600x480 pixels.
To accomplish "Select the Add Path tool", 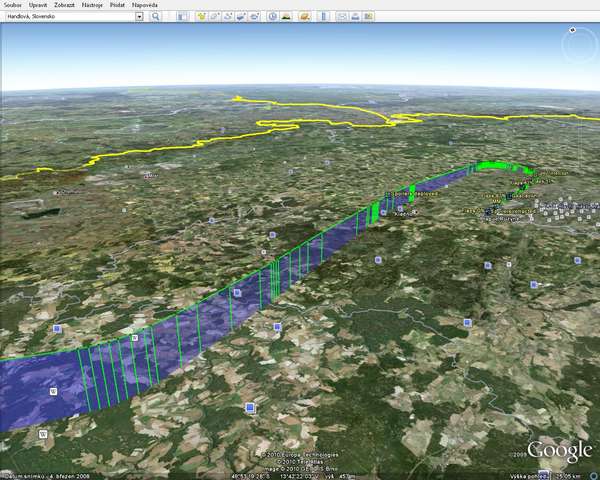I will [230, 17].
